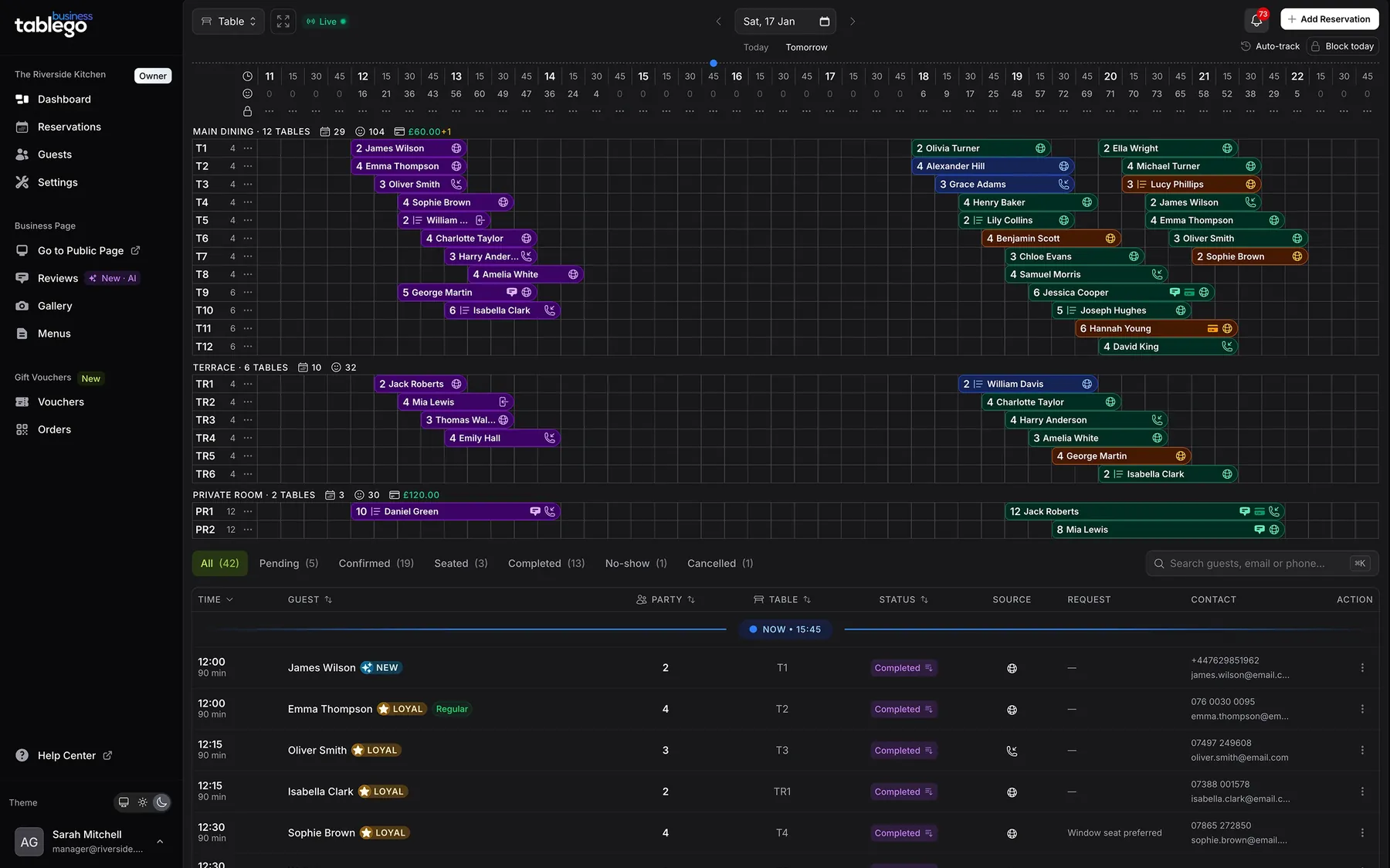Select the Pending tab
The image size is (1390, 868).
coord(289,564)
